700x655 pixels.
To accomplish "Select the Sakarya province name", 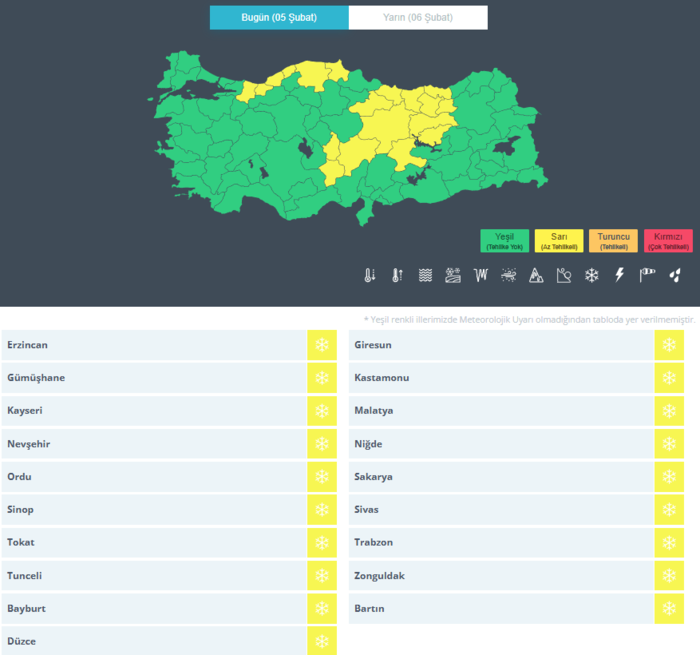I will [373, 476].
